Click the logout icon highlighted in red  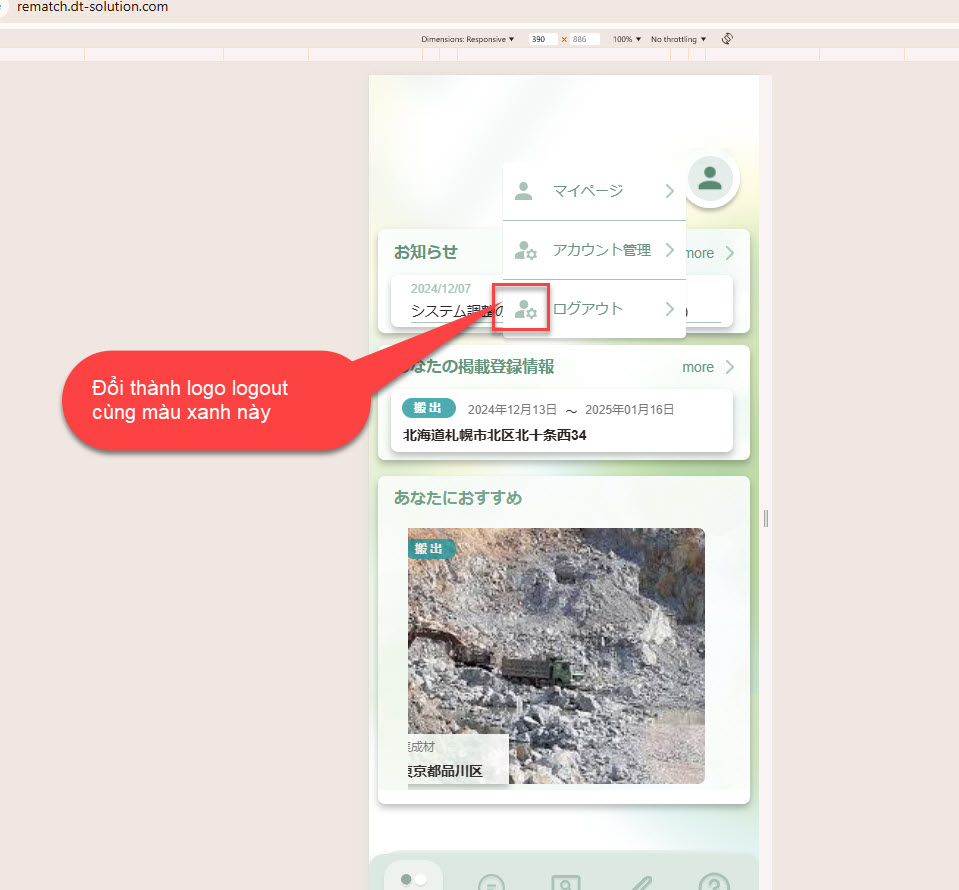click(x=525, y=309)
